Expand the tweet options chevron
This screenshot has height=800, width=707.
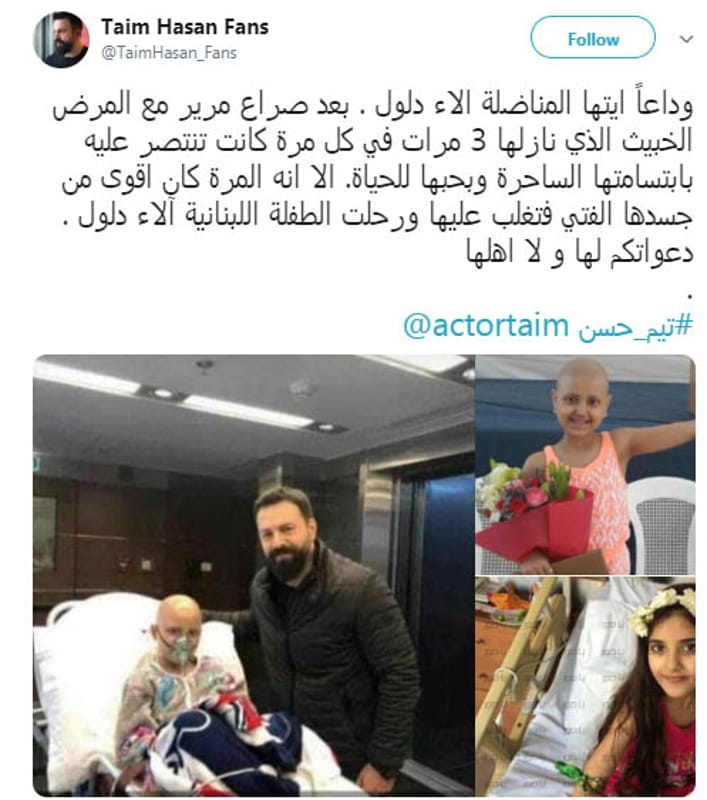(687, 39)
